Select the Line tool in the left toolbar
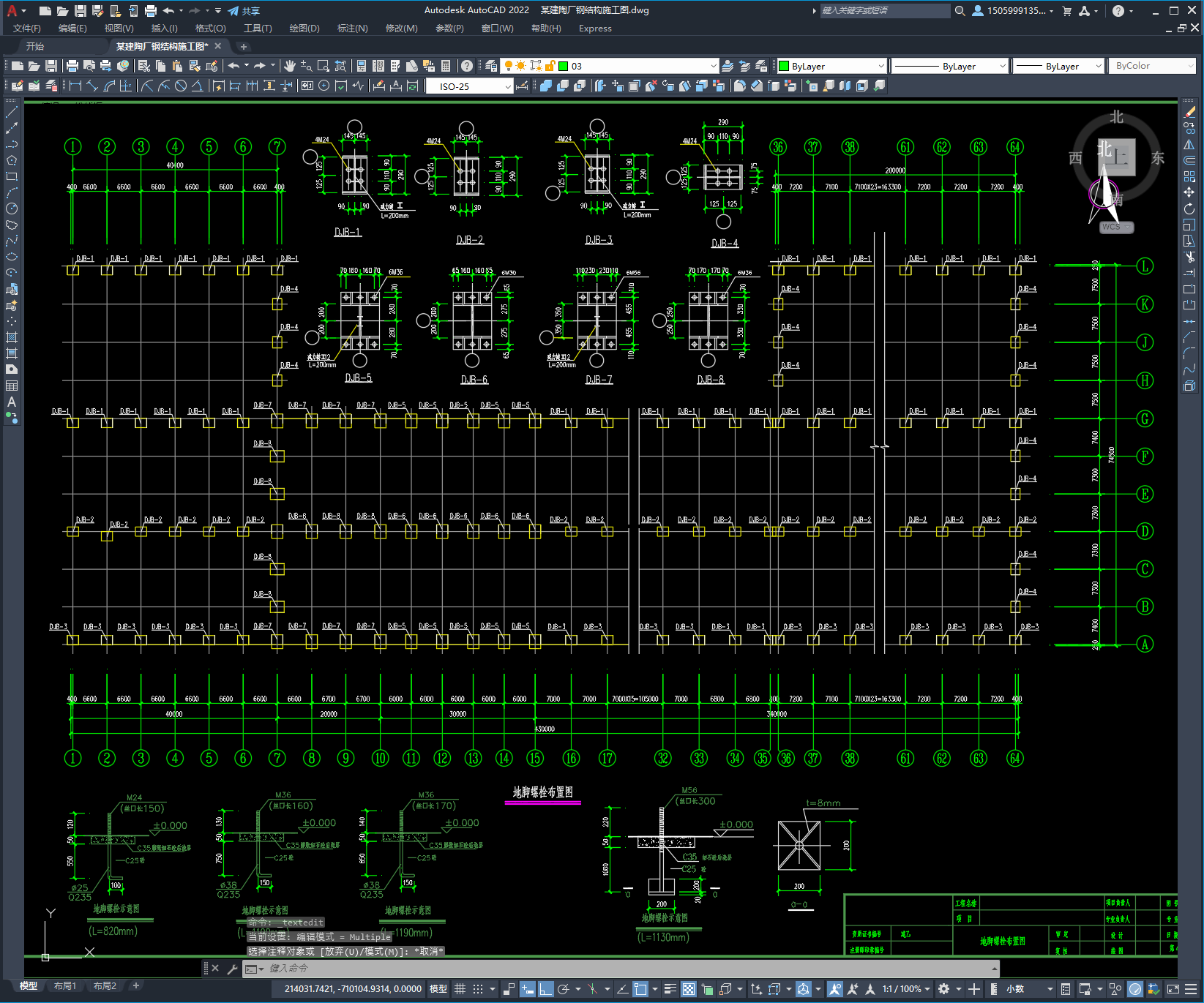 [x=12, y=112]
